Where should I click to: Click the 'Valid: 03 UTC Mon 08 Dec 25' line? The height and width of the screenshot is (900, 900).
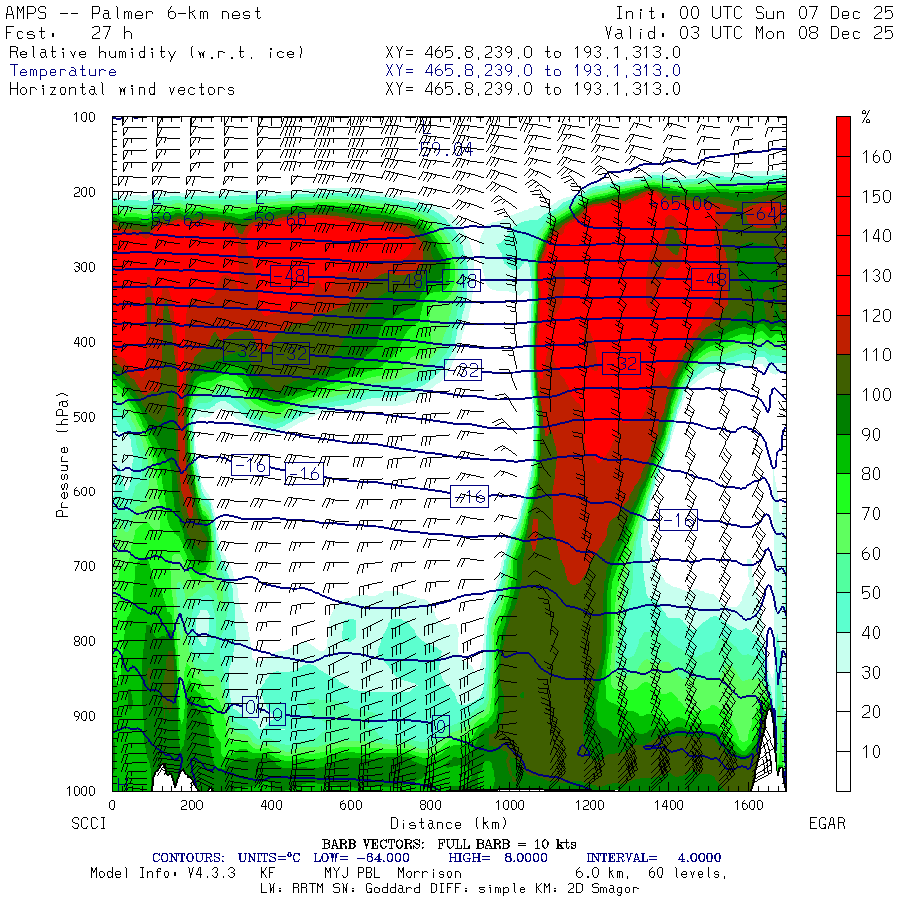click(x=749, y=33)
